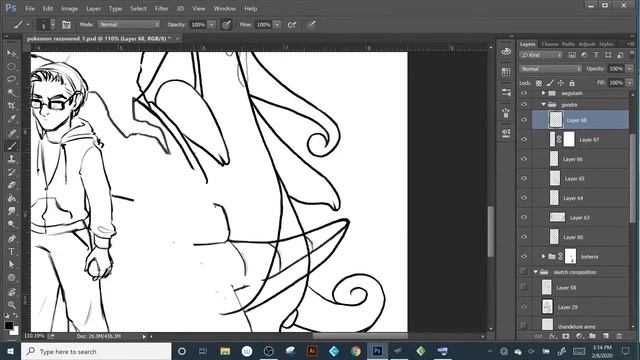Screen dimensions: 640x360
Task: Toggle visibility of goodra group
Action: pos(524,104)
